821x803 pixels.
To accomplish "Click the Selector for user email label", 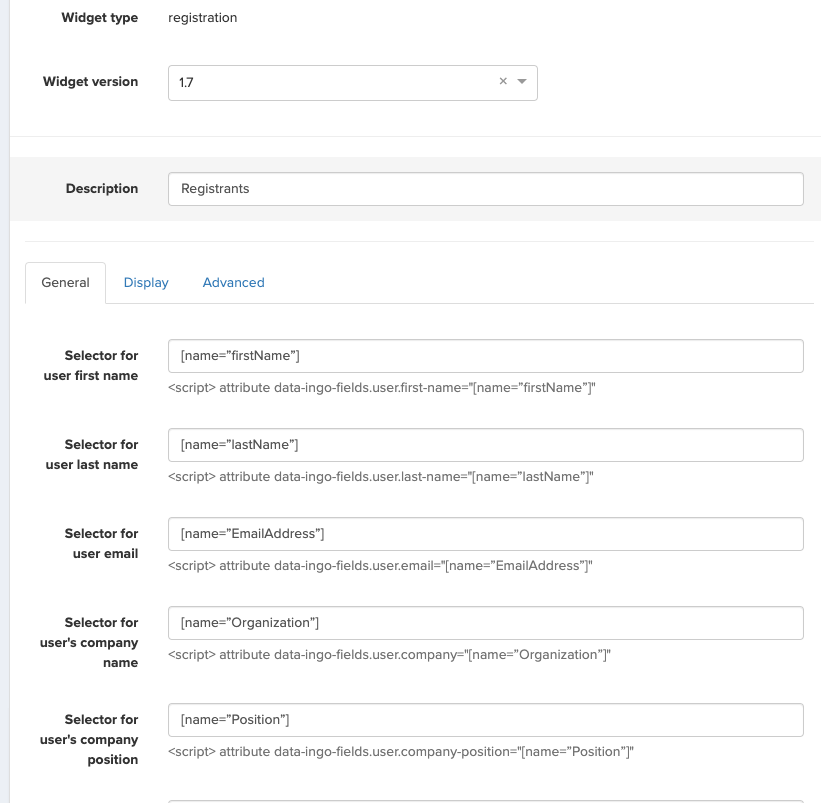I will [101, 543].
